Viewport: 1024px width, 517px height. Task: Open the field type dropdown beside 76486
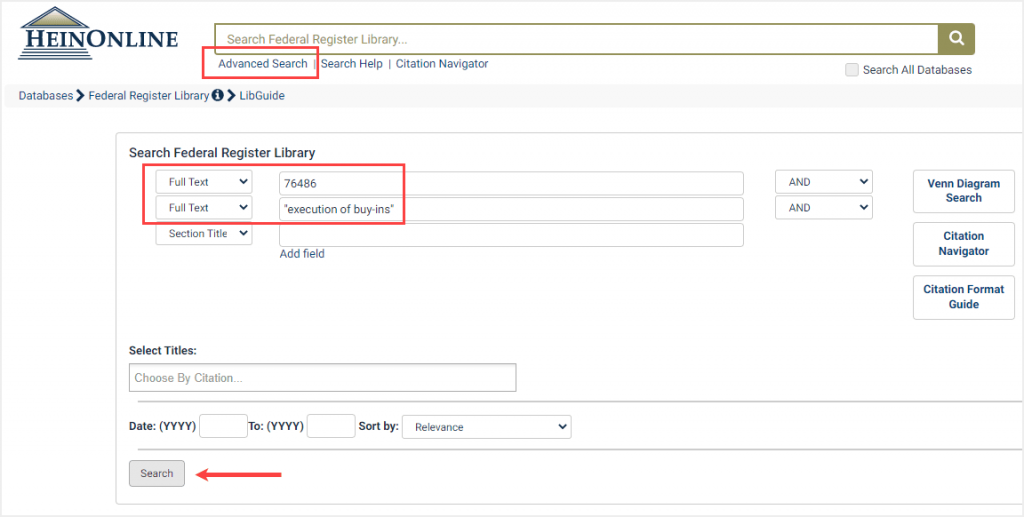point(204,182)
